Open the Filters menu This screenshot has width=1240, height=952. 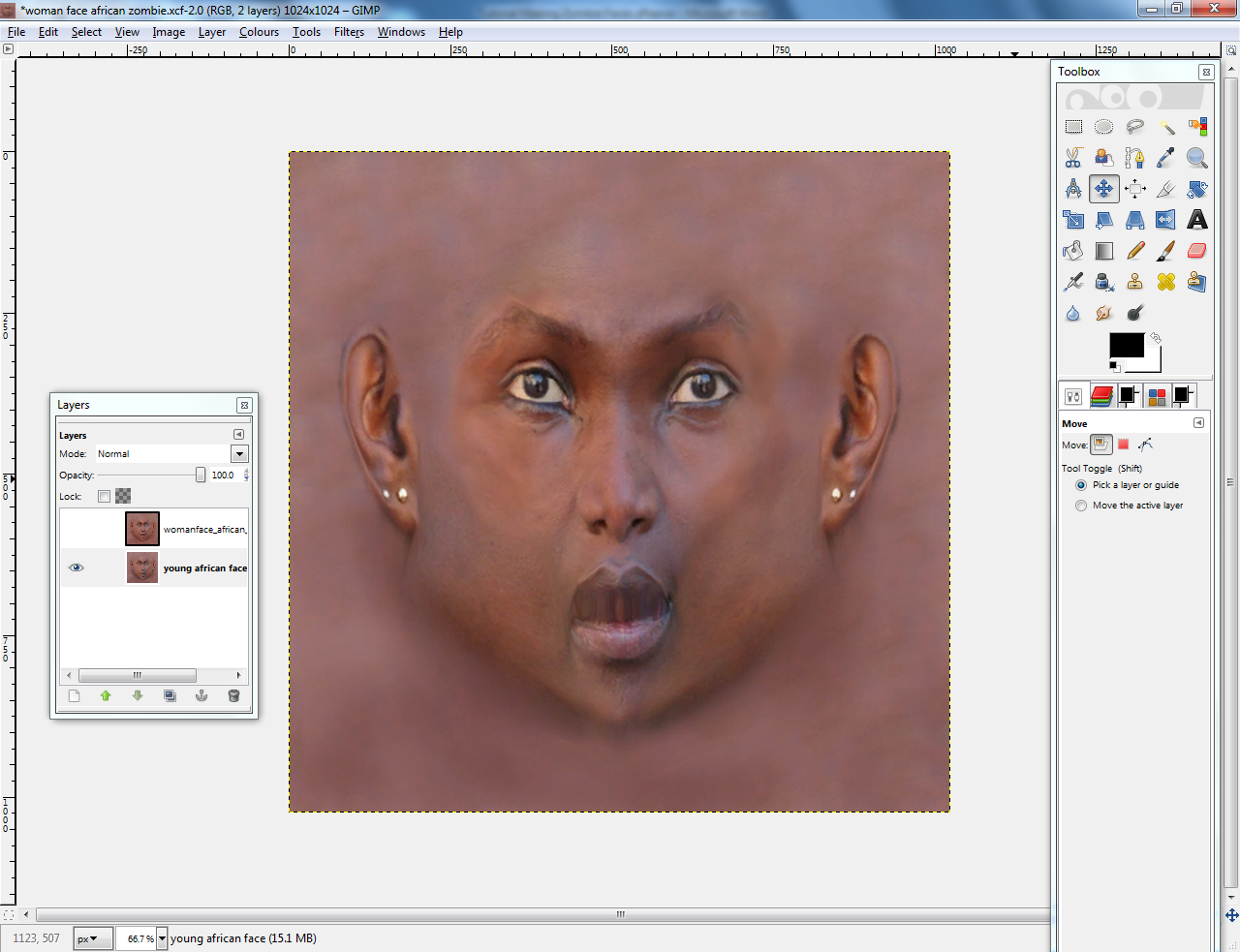pyautogui.click(x=349, y=32)
